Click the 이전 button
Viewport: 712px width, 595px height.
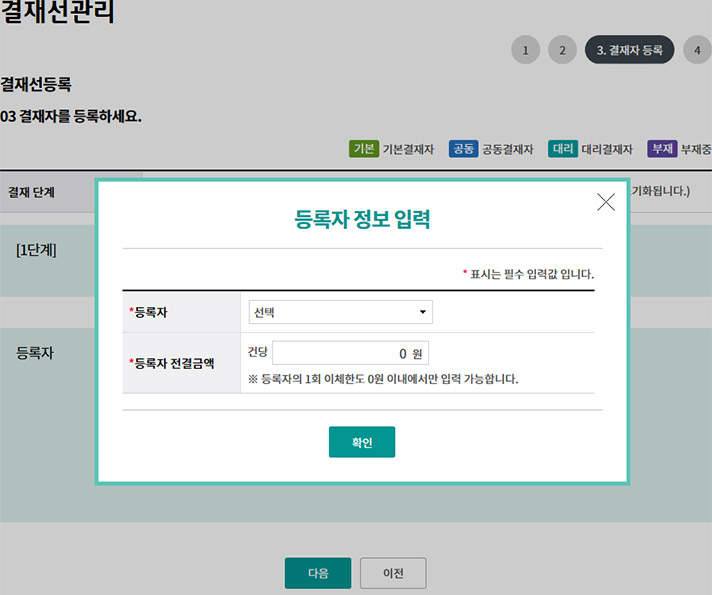pos(393,573)
